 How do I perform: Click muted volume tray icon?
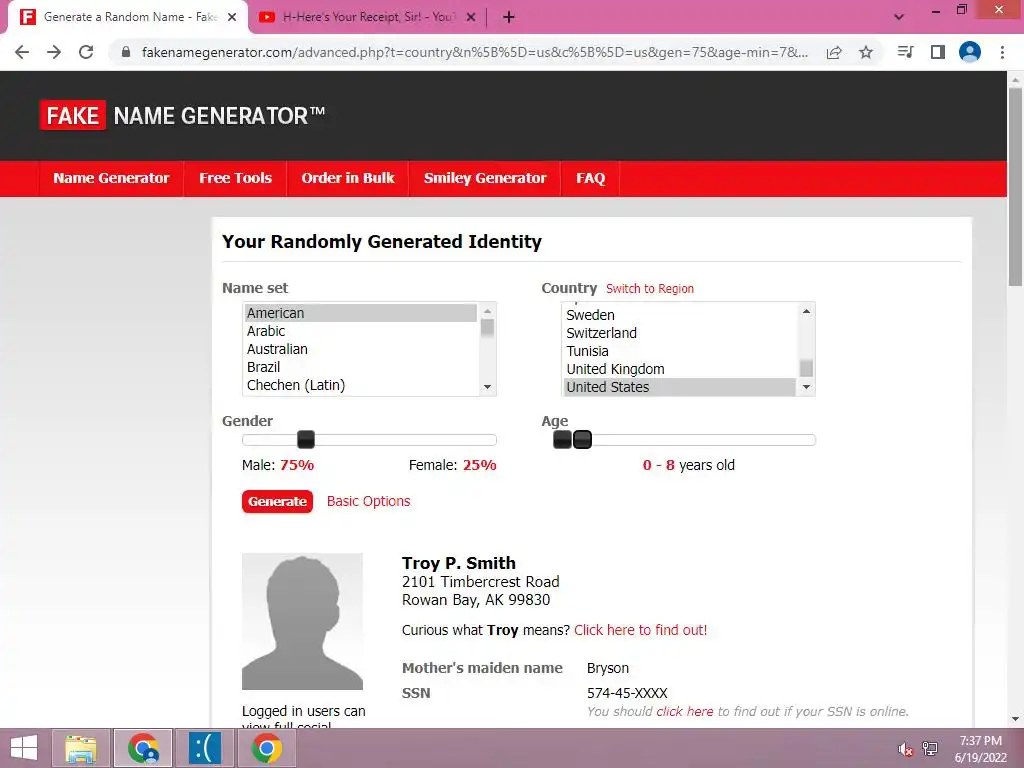click(905, 749)
